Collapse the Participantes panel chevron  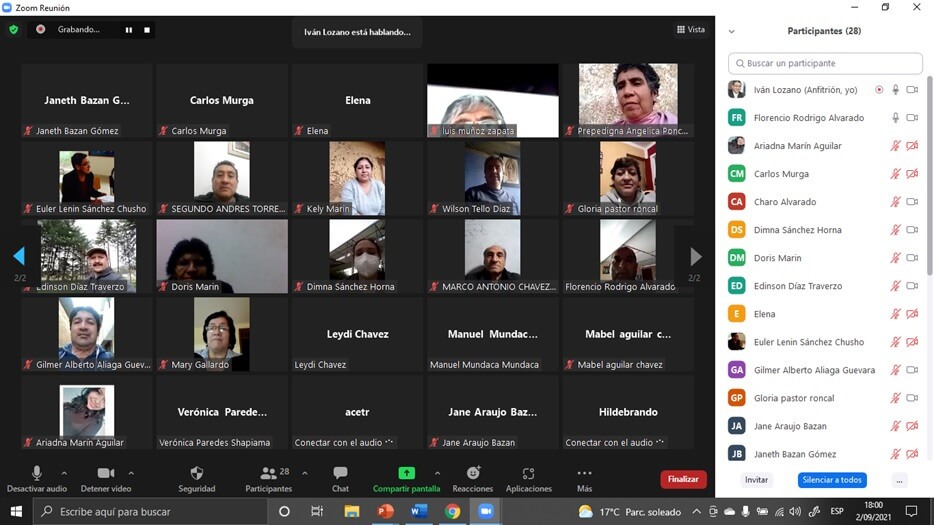732,31
